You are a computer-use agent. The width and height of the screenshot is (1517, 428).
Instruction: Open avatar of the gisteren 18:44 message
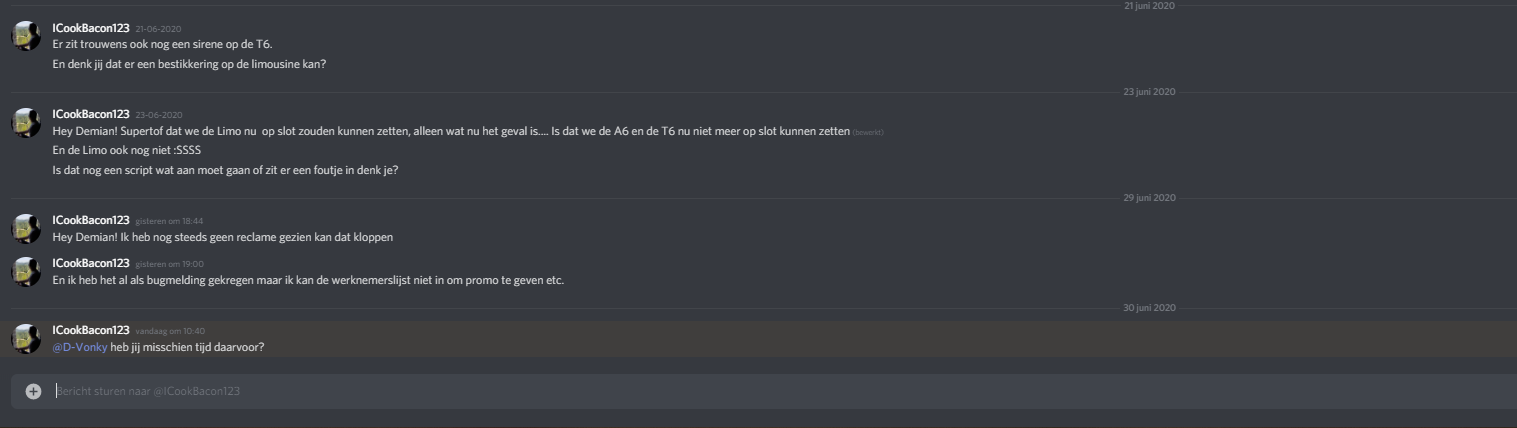tap(26, 228)
